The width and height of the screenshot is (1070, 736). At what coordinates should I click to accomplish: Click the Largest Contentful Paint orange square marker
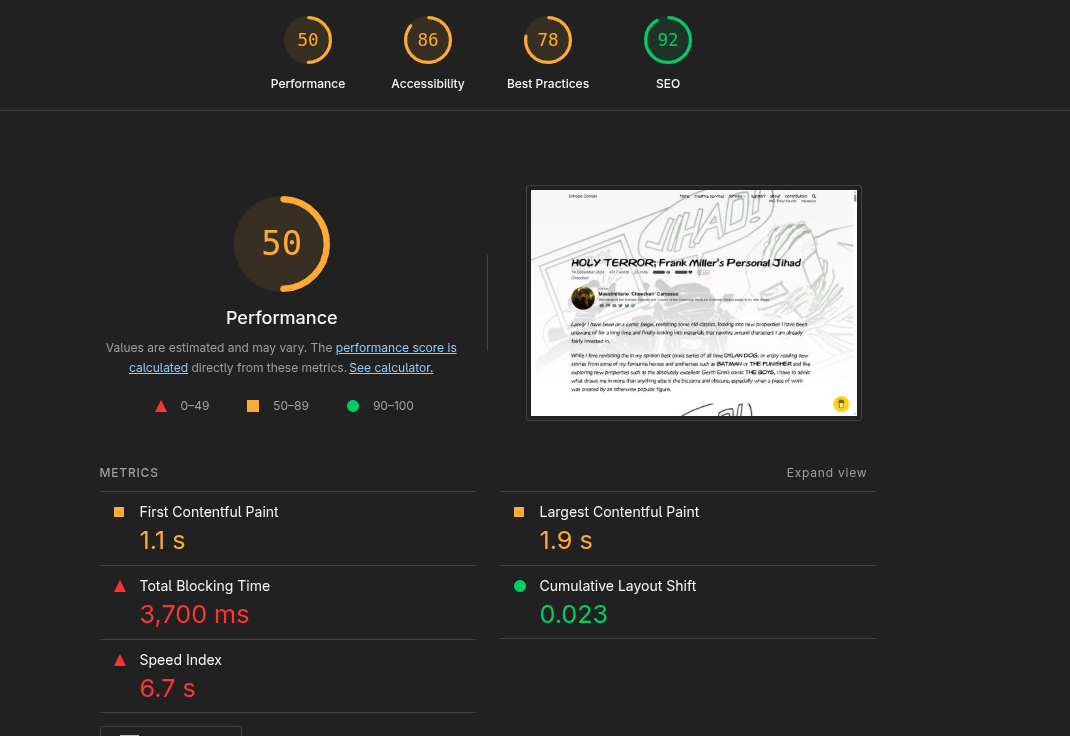(x=519, y=511)
